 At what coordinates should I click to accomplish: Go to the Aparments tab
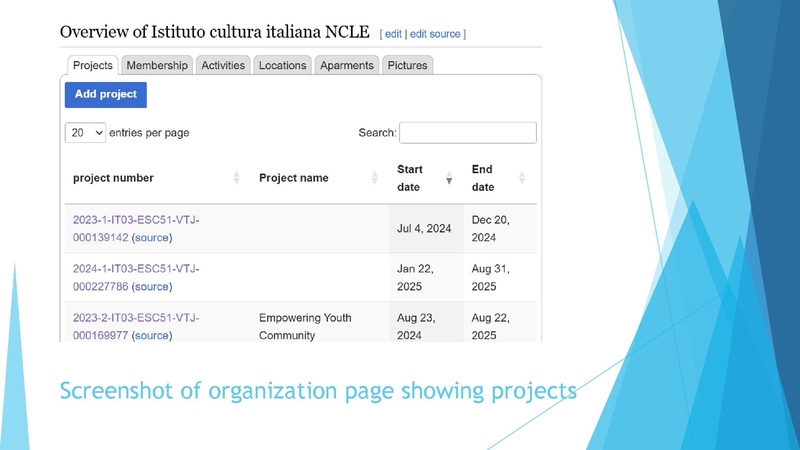[347, 66]
